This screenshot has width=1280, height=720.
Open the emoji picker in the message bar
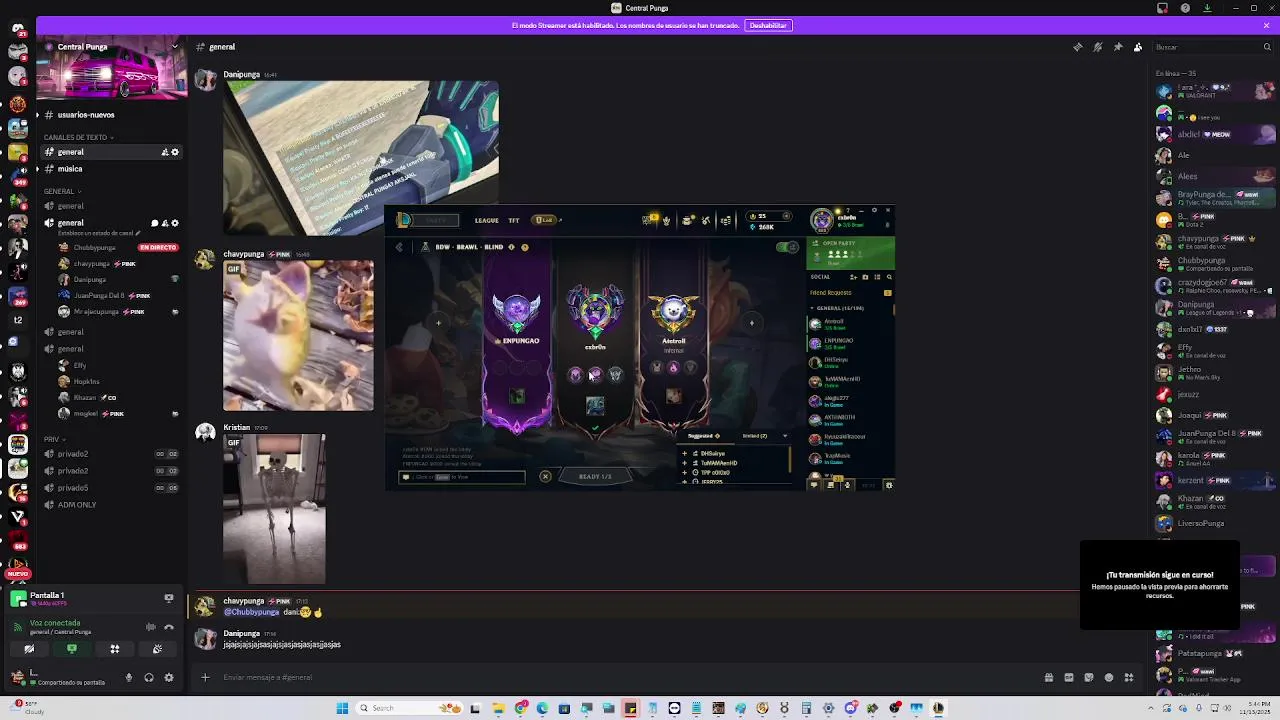click(1109, 677)
